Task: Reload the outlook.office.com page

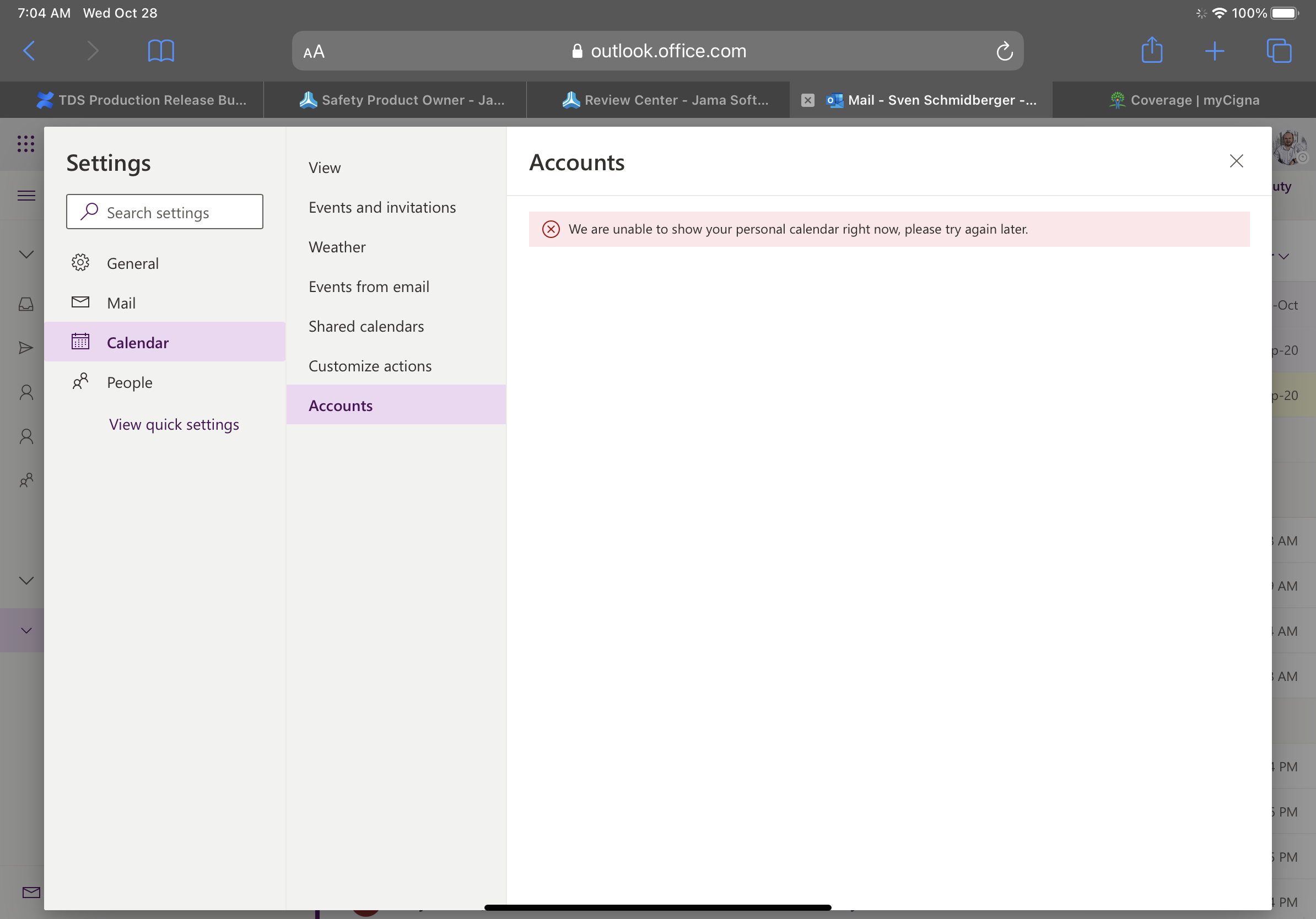Action: tap(1004, 51)
